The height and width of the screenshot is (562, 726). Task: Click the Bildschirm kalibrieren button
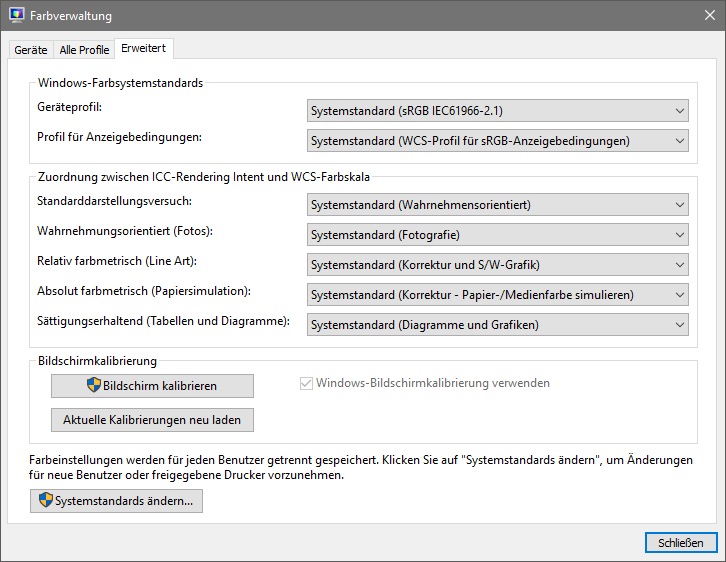[152, 386]
